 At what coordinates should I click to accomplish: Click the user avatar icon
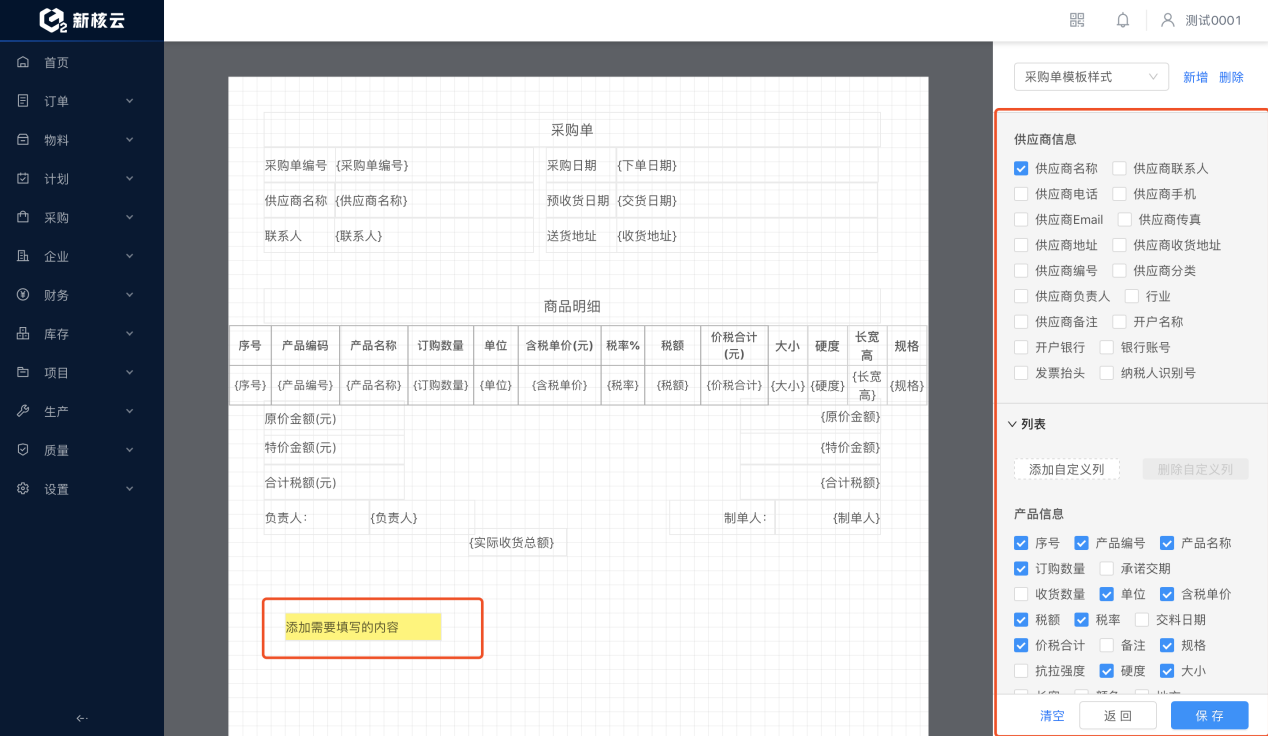coord(1167,20)
